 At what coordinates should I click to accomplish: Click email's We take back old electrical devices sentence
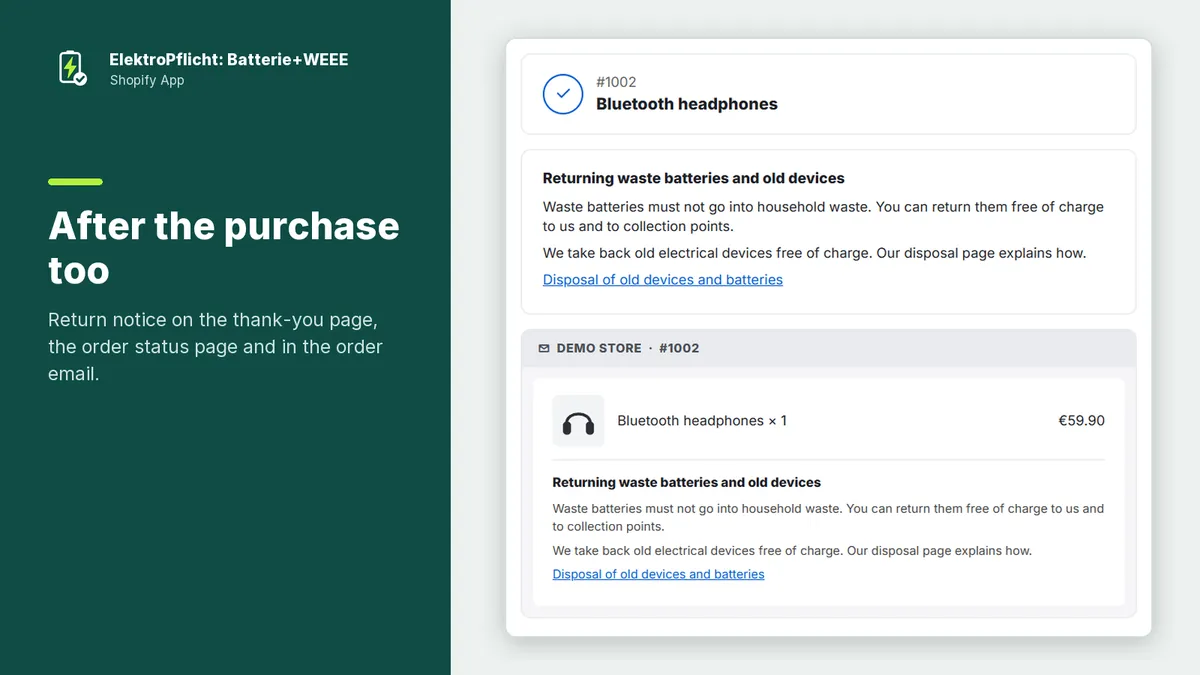coord(792,551)
